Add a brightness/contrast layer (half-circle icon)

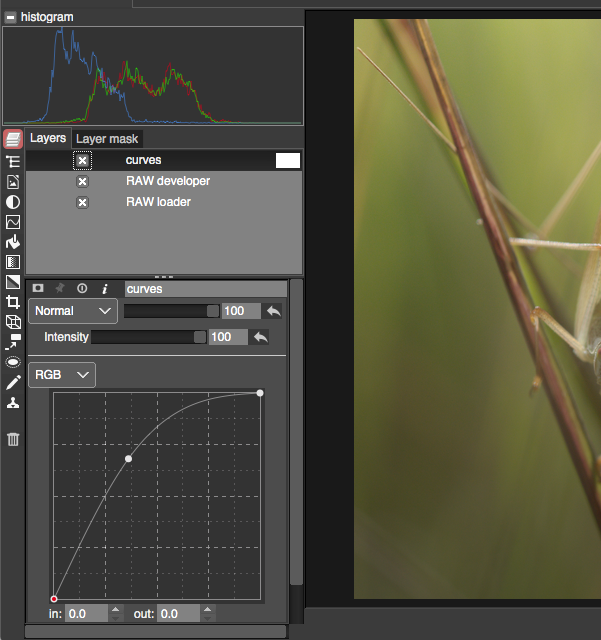(x=13, y=202)
